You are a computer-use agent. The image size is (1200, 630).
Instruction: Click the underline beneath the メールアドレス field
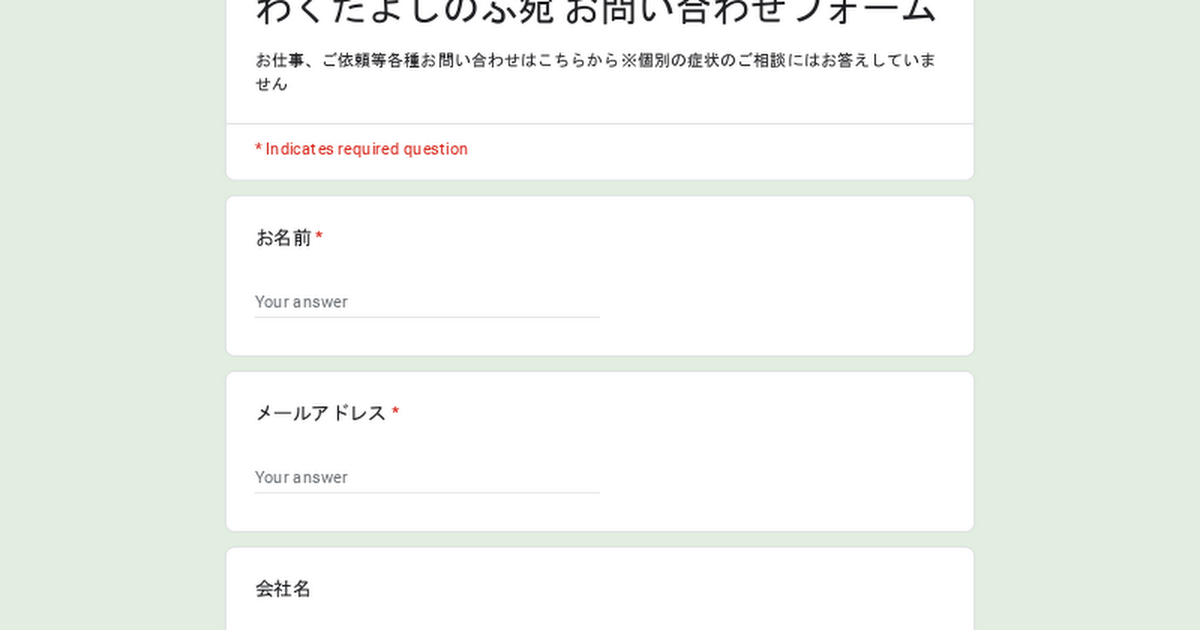click(426, 493)
